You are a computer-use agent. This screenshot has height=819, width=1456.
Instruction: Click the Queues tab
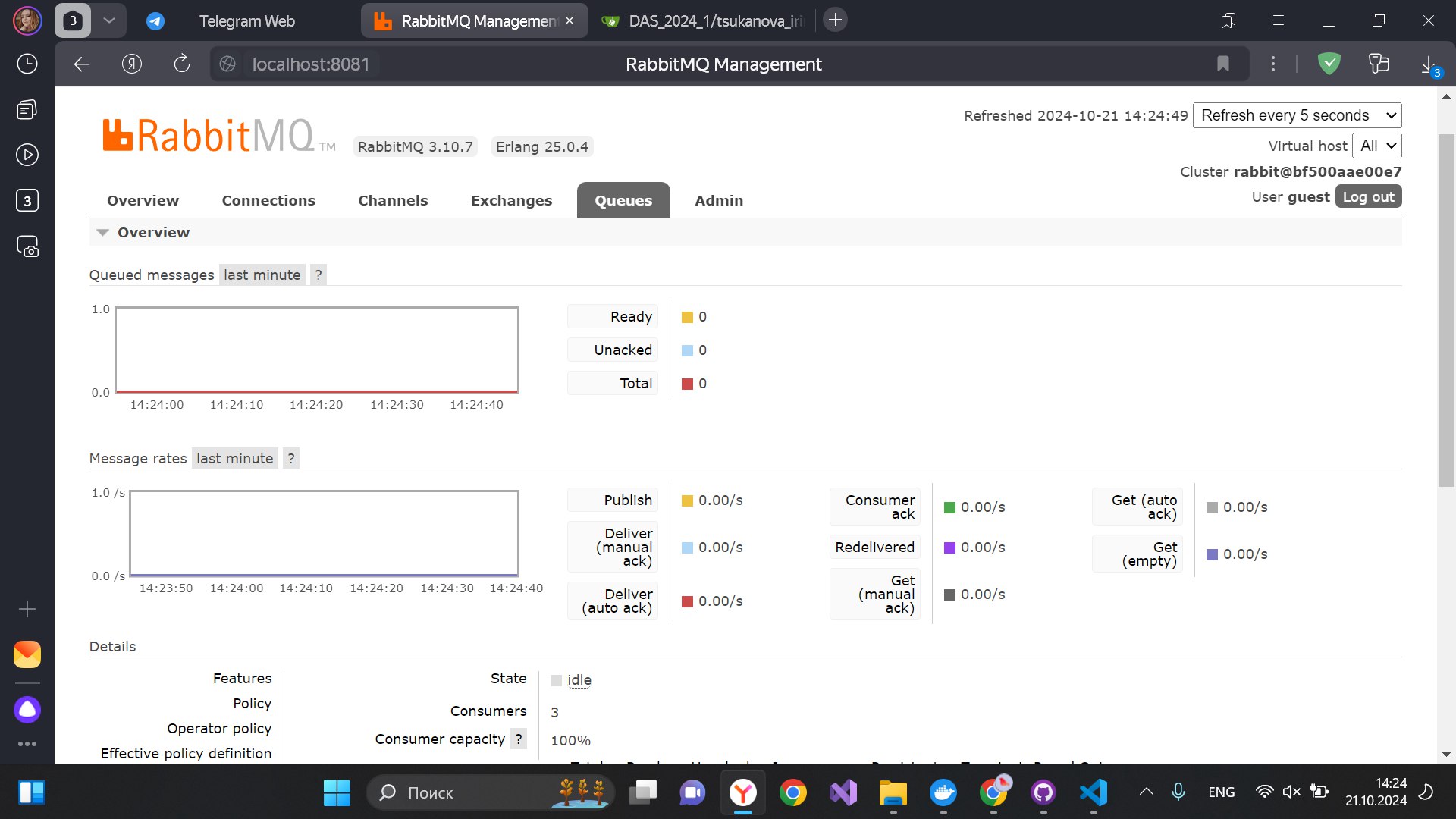(x=623, y=200)
